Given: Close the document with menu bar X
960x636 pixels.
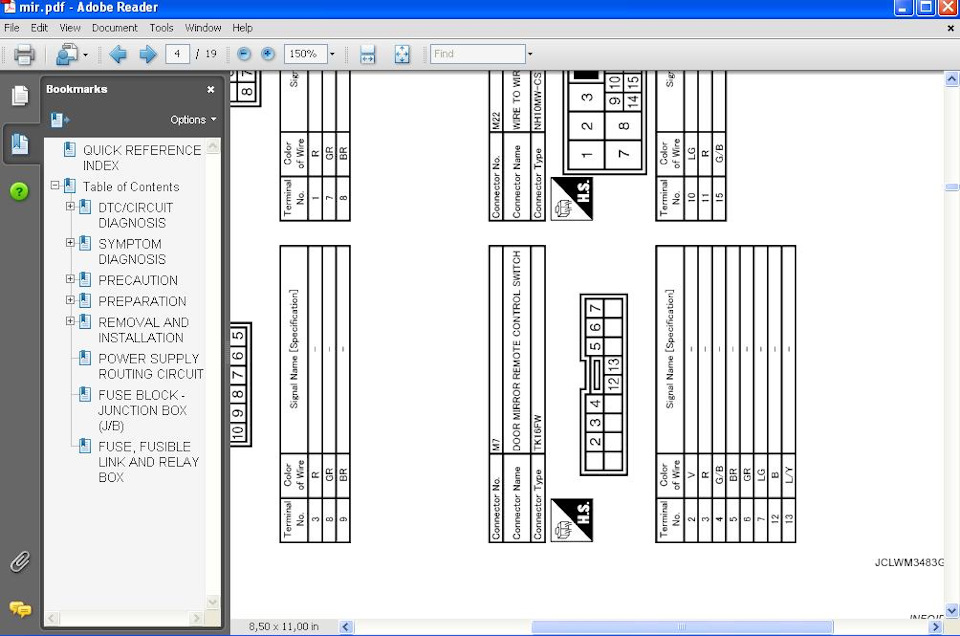Looking at the screenshot, I should [x=950, y=28].
